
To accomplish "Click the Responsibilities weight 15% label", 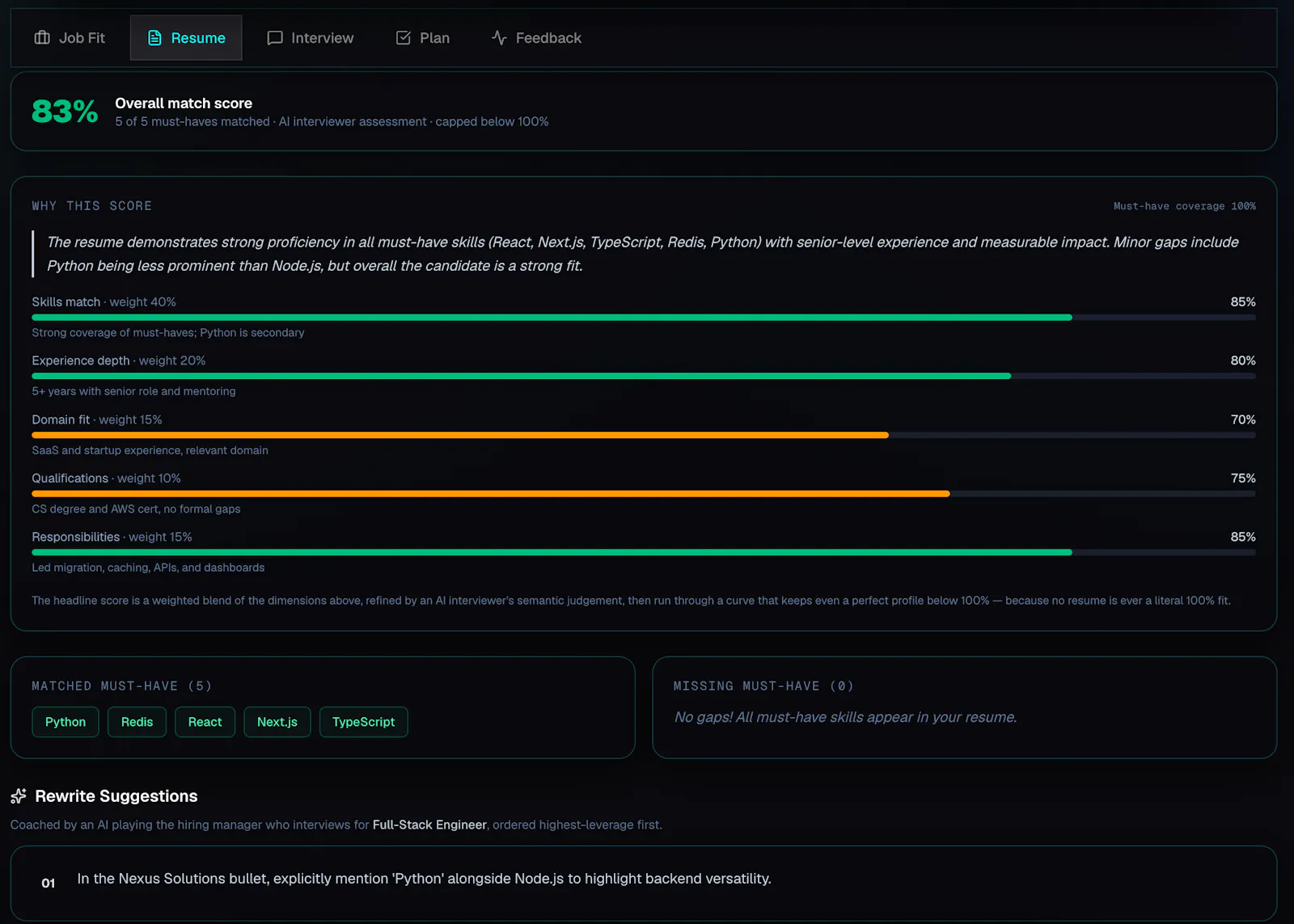I will tap(112, 537).
